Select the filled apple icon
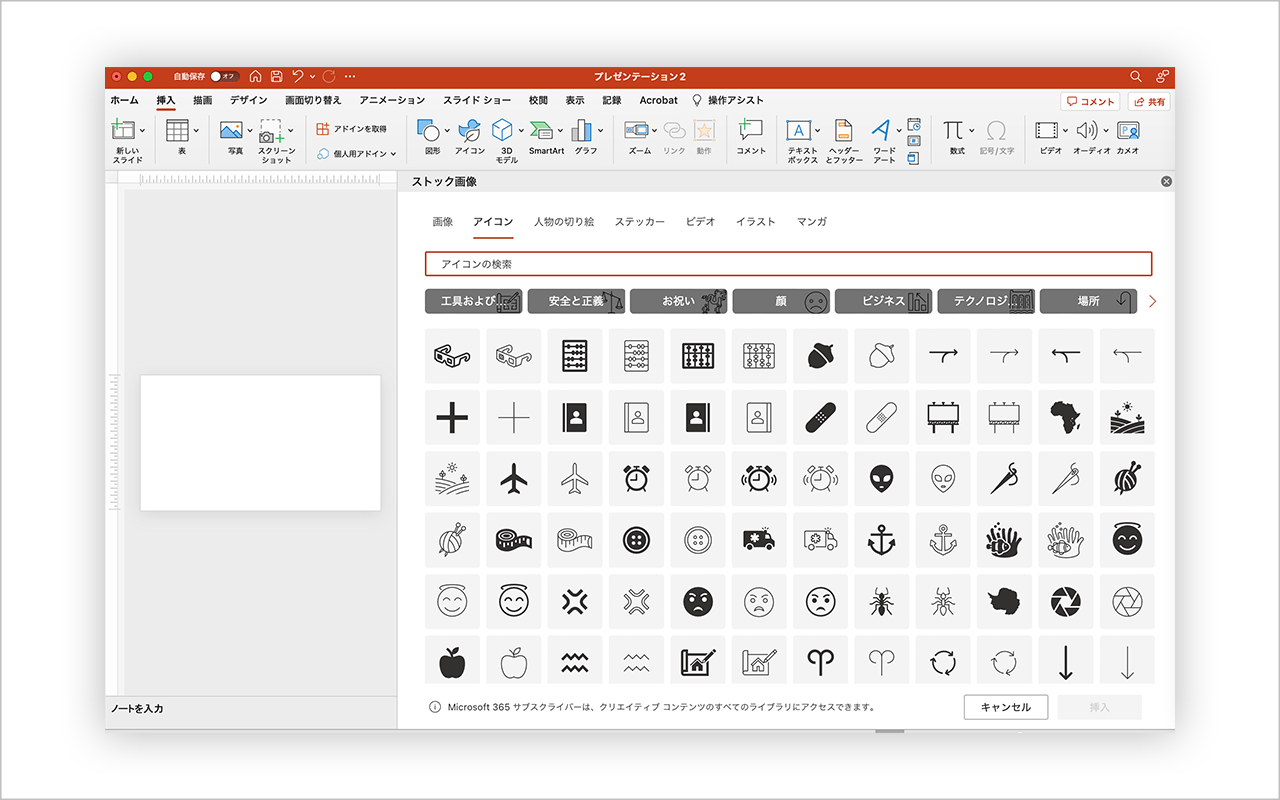The height and width of the screenshot is (800, 1280). 453,662
